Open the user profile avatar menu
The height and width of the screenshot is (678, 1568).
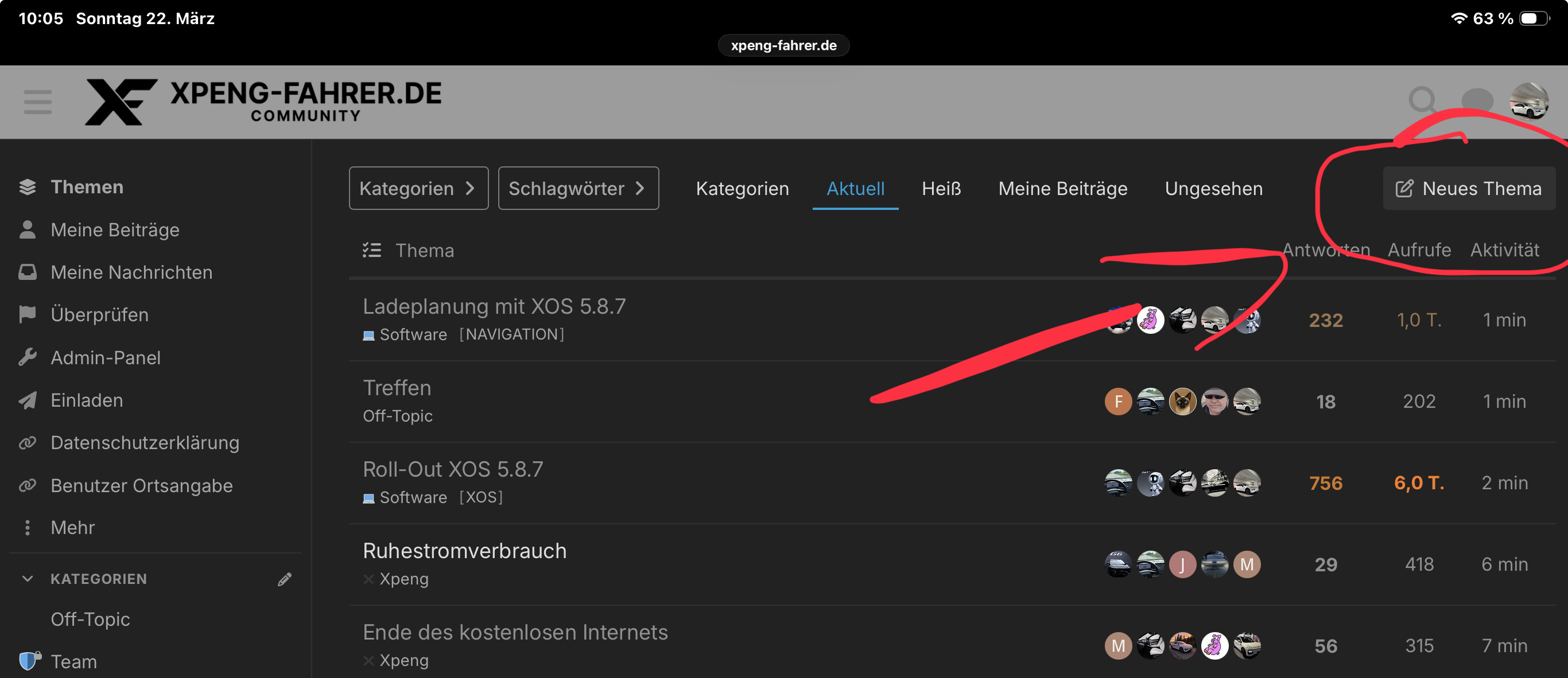tap(1528, 102)
